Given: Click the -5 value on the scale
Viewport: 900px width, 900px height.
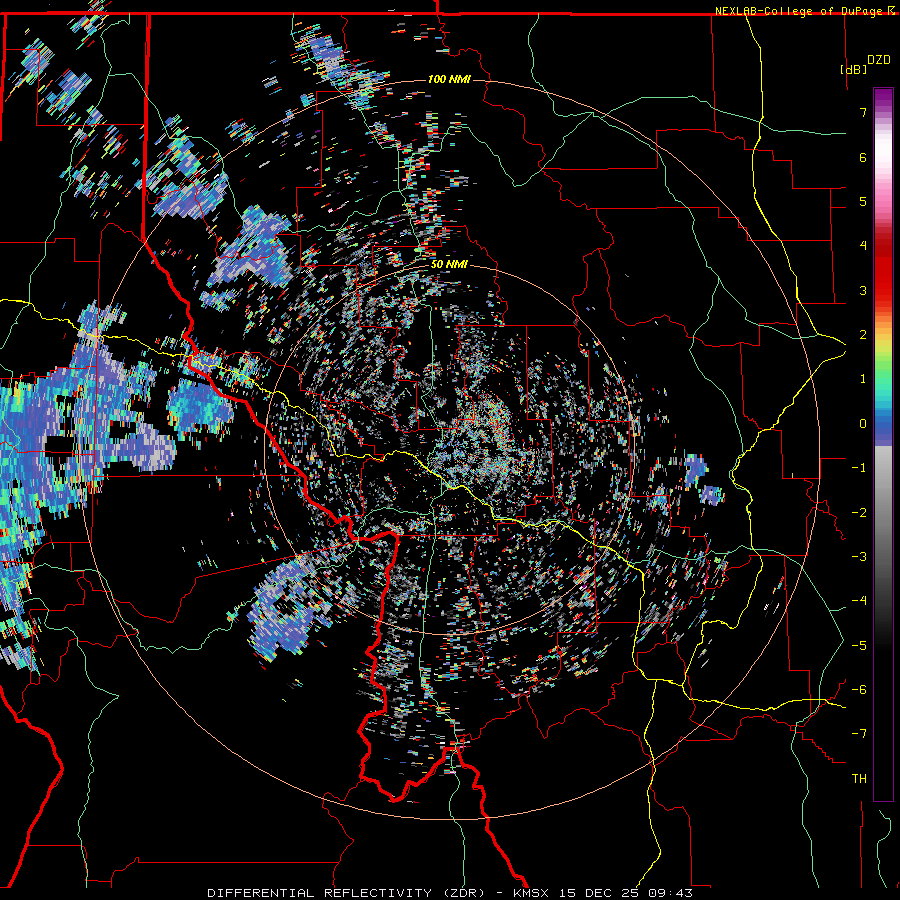Looking at the screenshot, I should 859,645.
